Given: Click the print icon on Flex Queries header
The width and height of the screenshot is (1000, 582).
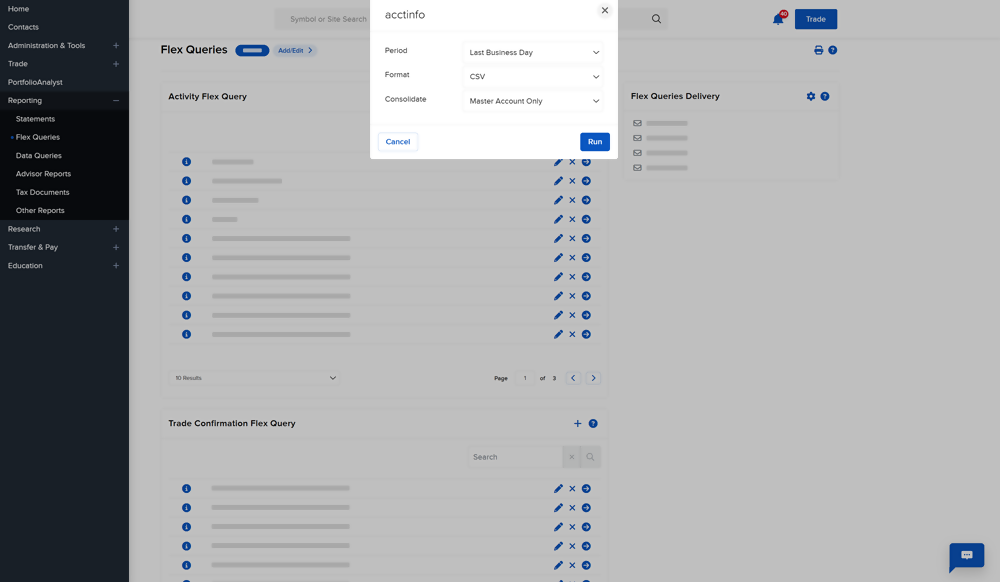Looking at the screenshot, I should point(817,48).
